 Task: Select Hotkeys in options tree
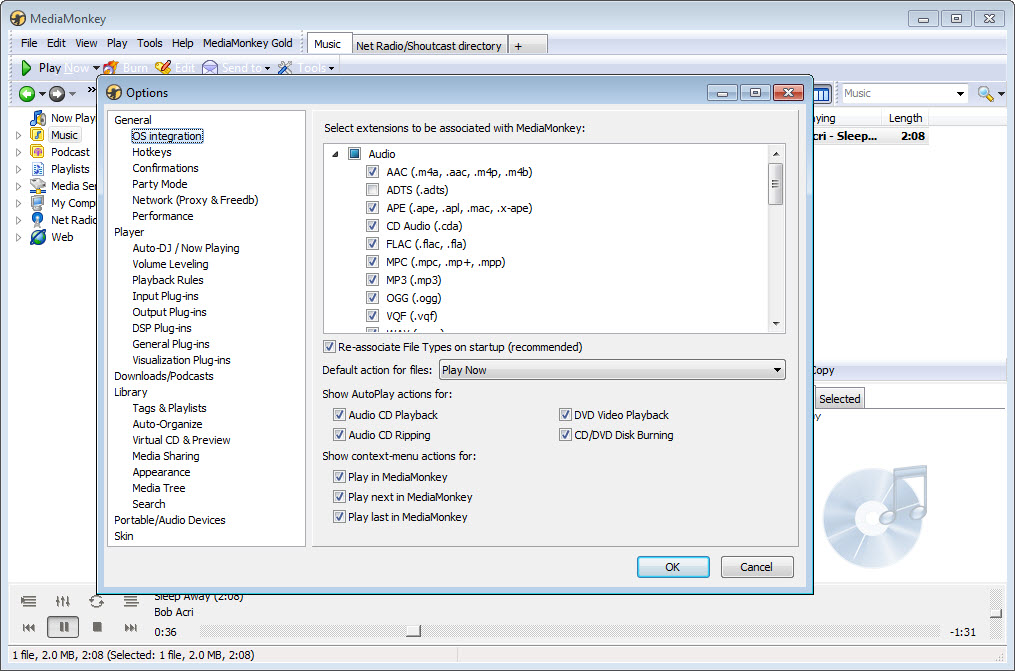pos(151,152)
